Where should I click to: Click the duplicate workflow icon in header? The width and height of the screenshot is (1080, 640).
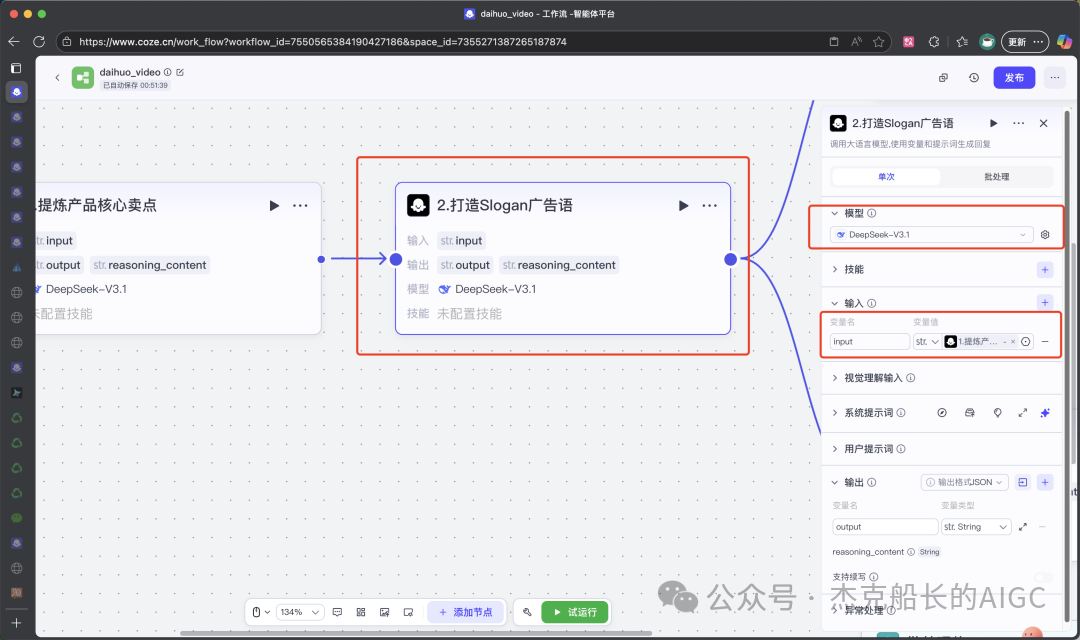943,78
